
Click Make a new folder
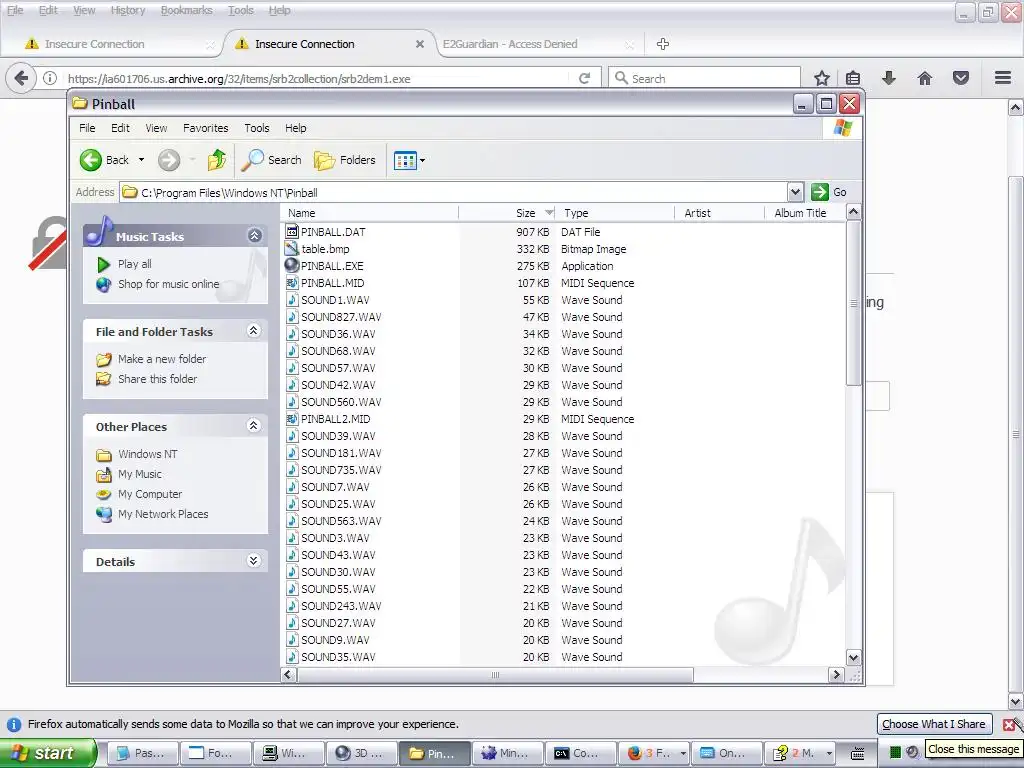point(162,359)
